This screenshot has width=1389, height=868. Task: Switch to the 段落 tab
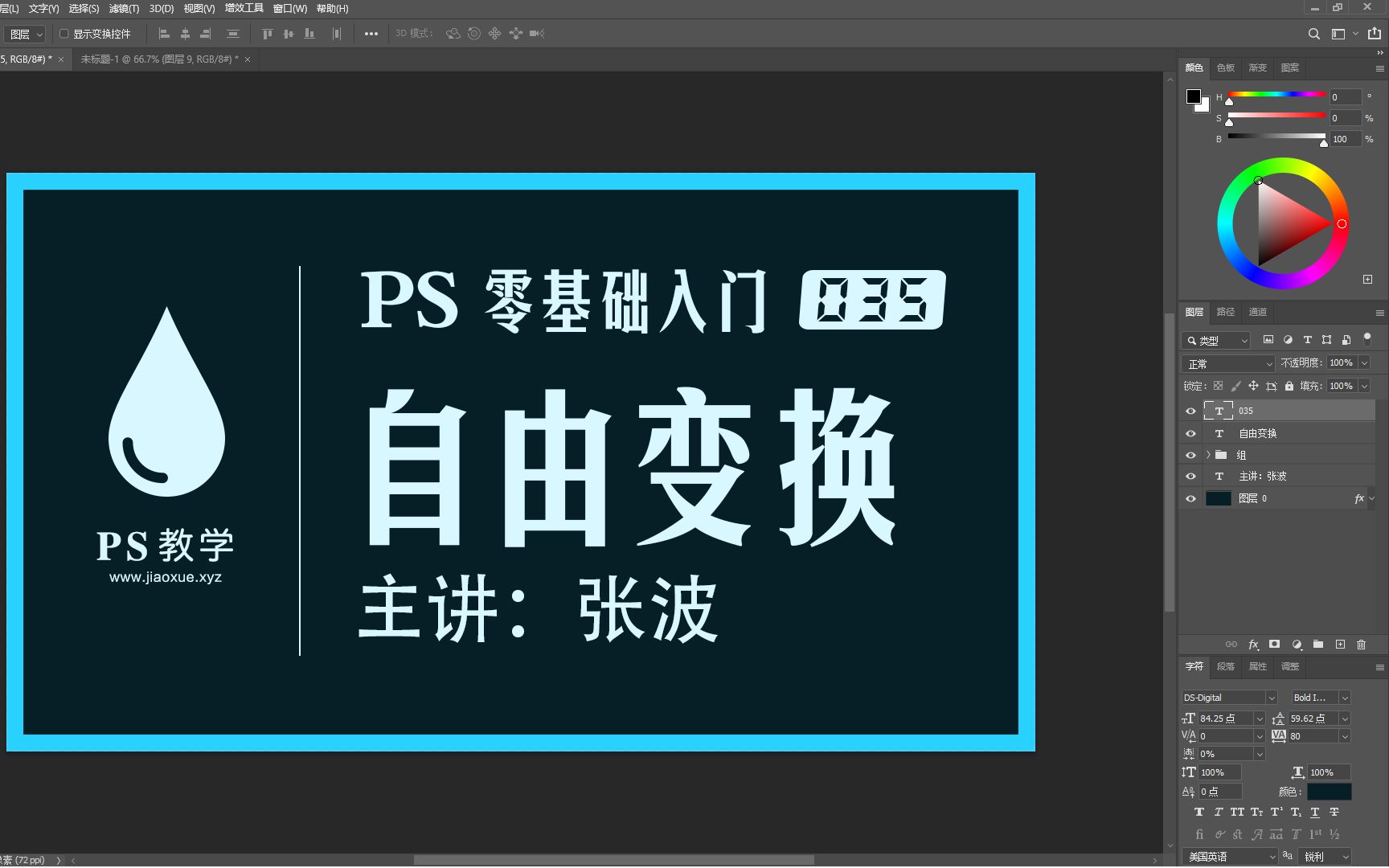point(1226,666)
